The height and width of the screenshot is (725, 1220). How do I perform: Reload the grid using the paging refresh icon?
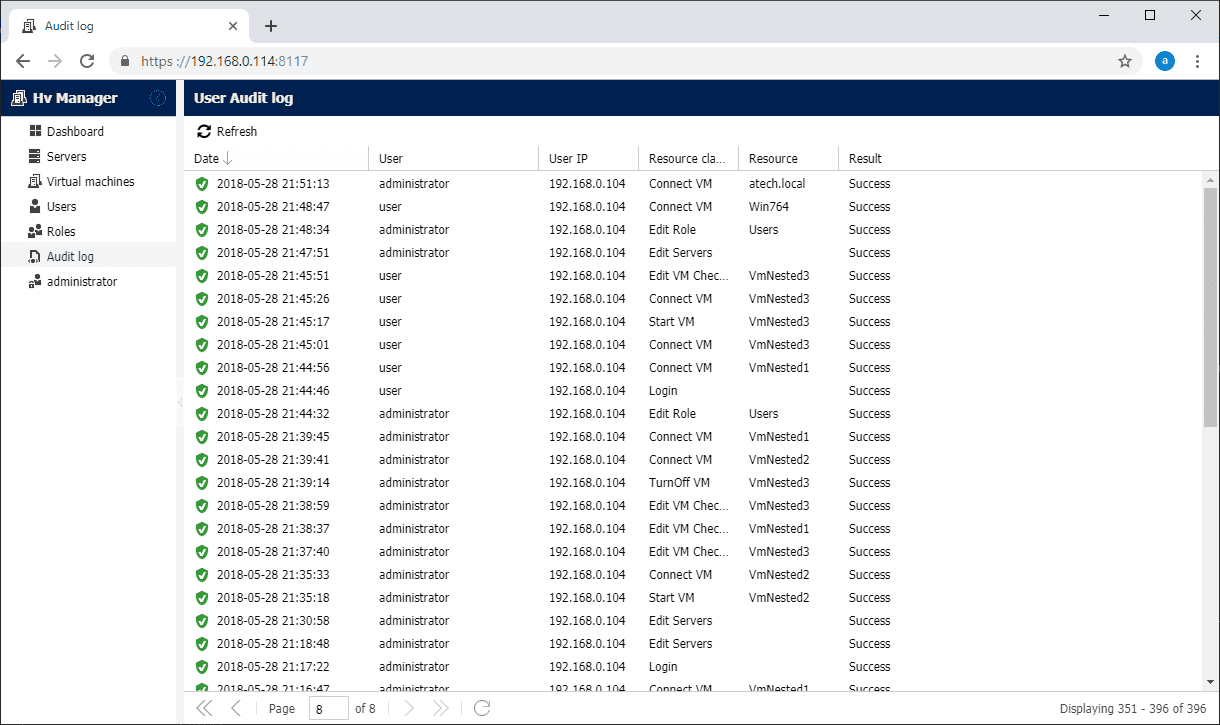coord(482,708)
